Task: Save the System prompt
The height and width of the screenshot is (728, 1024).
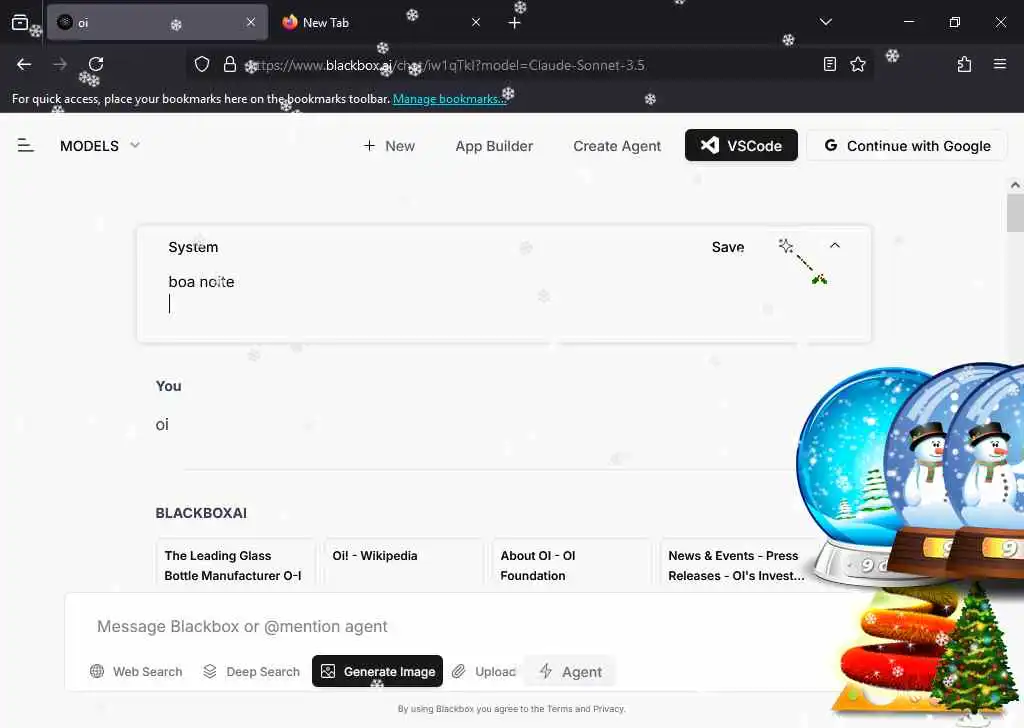Action: 728,247
